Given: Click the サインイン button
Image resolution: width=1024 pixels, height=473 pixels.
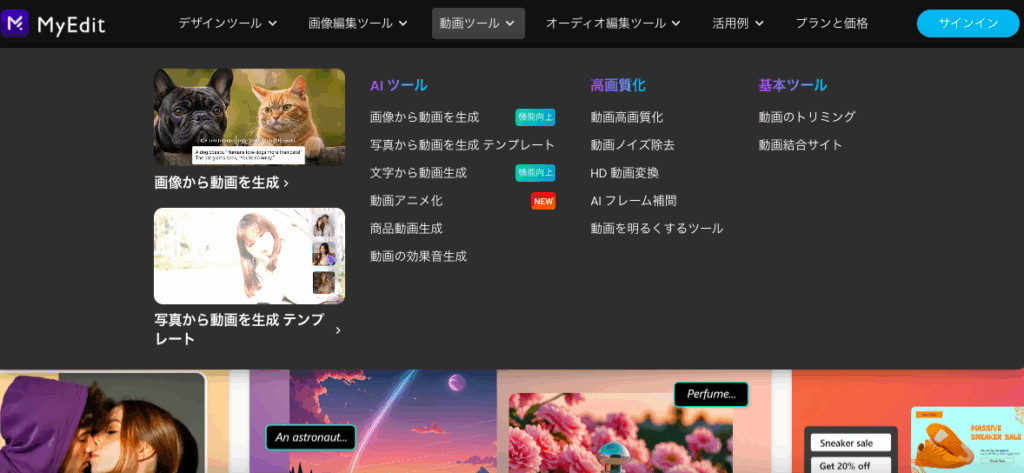Looking at the screenshot, I should click(x=967, y=23).
